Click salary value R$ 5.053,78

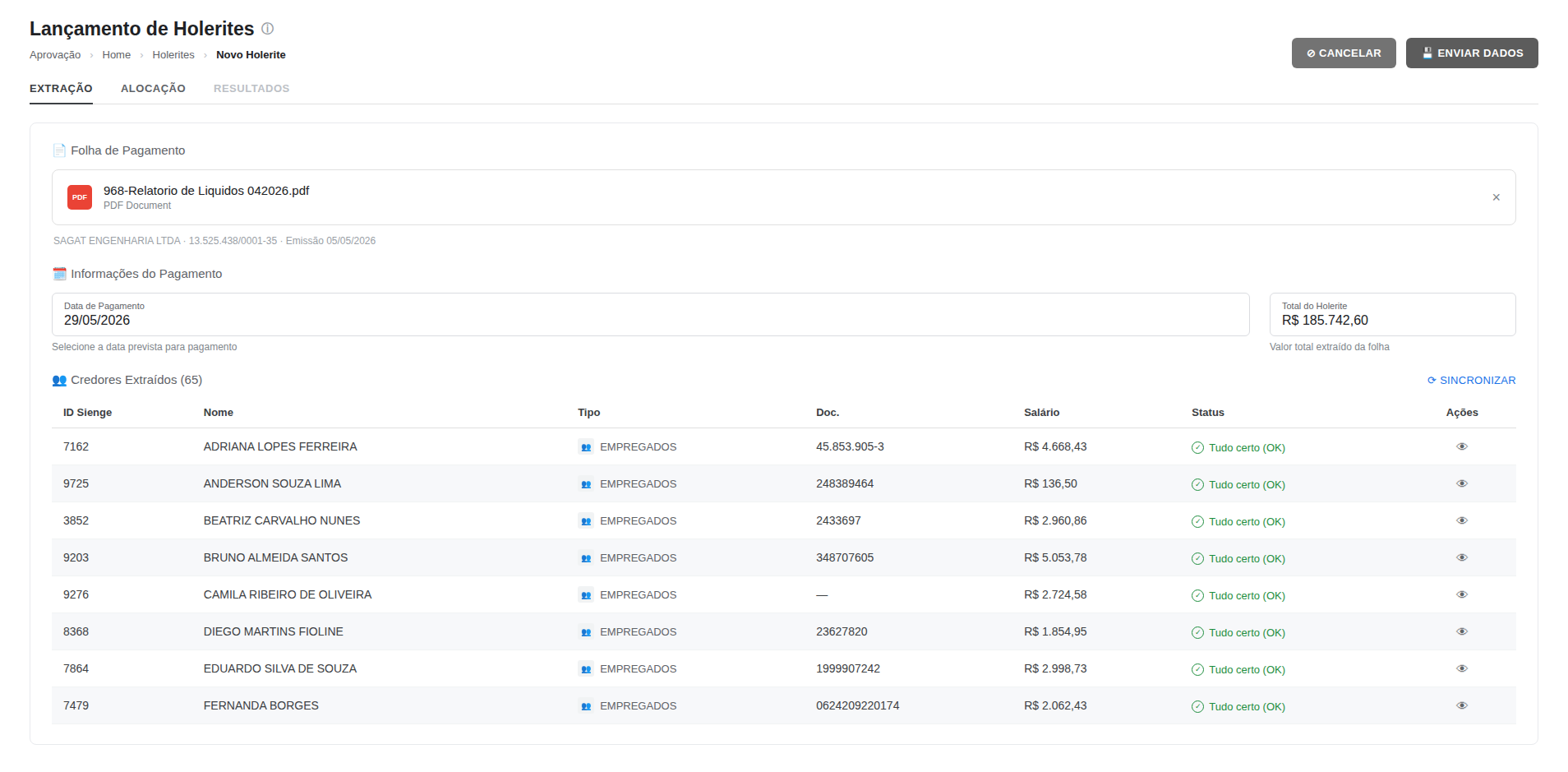[x=1055, y=557]
